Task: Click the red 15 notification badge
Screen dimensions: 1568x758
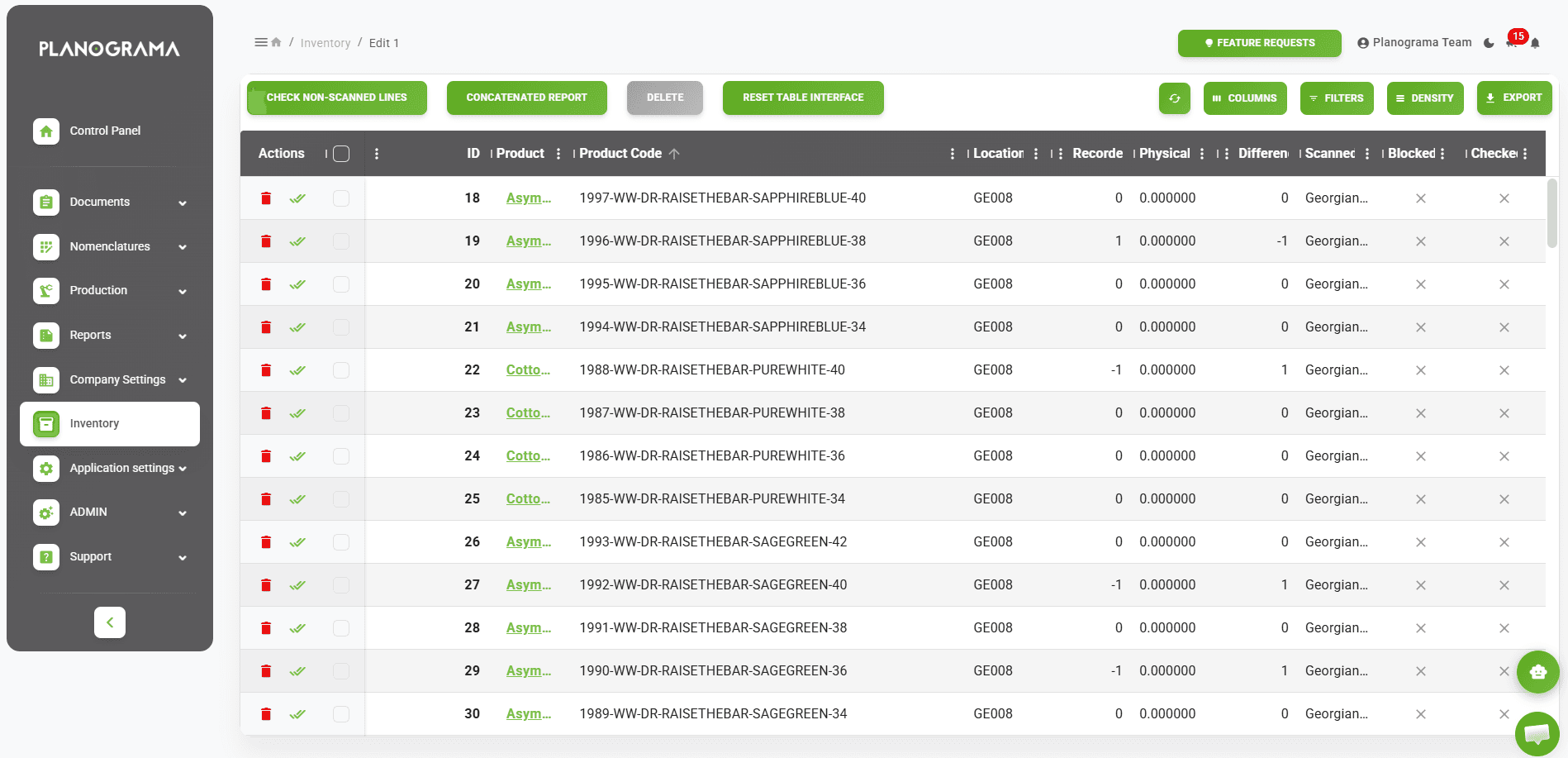Action: pos(1518,36)
